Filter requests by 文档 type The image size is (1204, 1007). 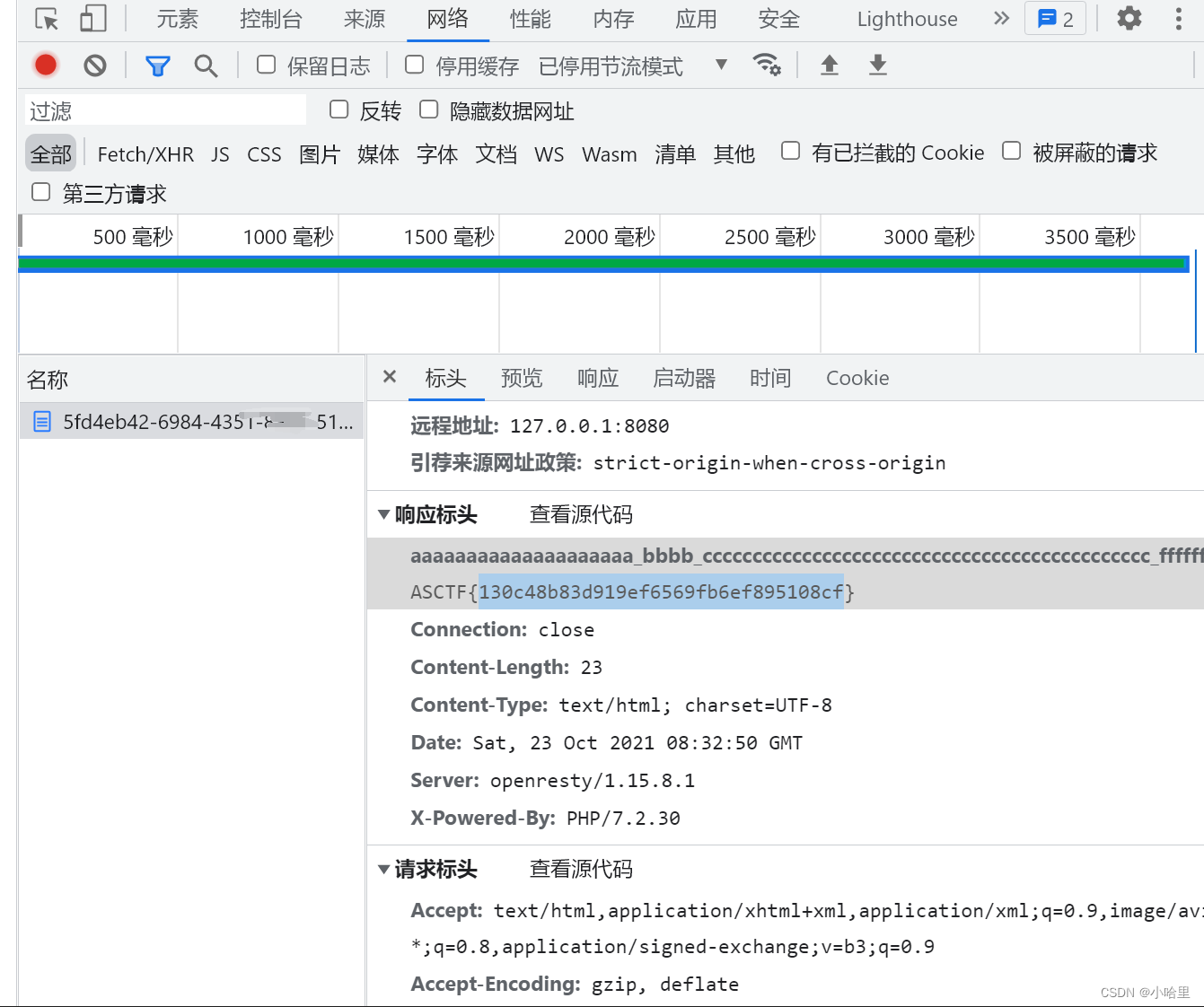[496, 154]
